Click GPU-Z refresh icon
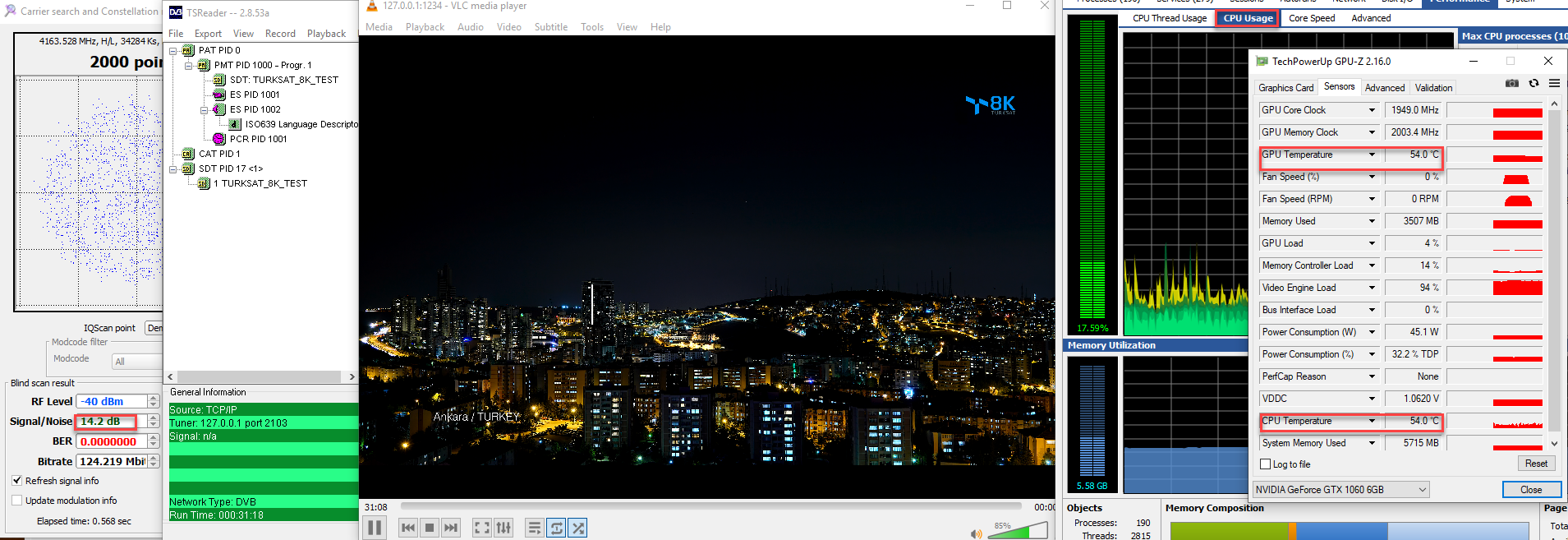 1534,83
